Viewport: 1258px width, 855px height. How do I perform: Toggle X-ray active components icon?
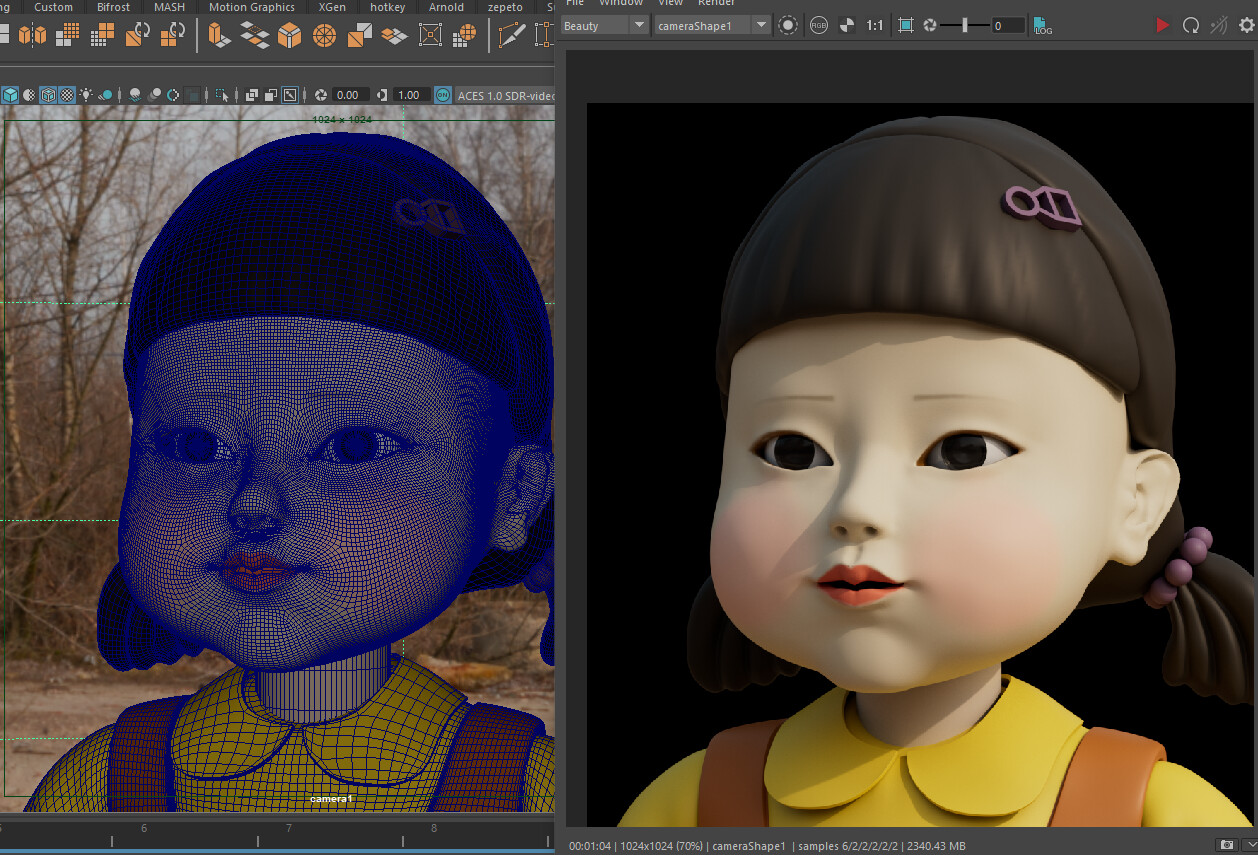click(x=270, y=95)
